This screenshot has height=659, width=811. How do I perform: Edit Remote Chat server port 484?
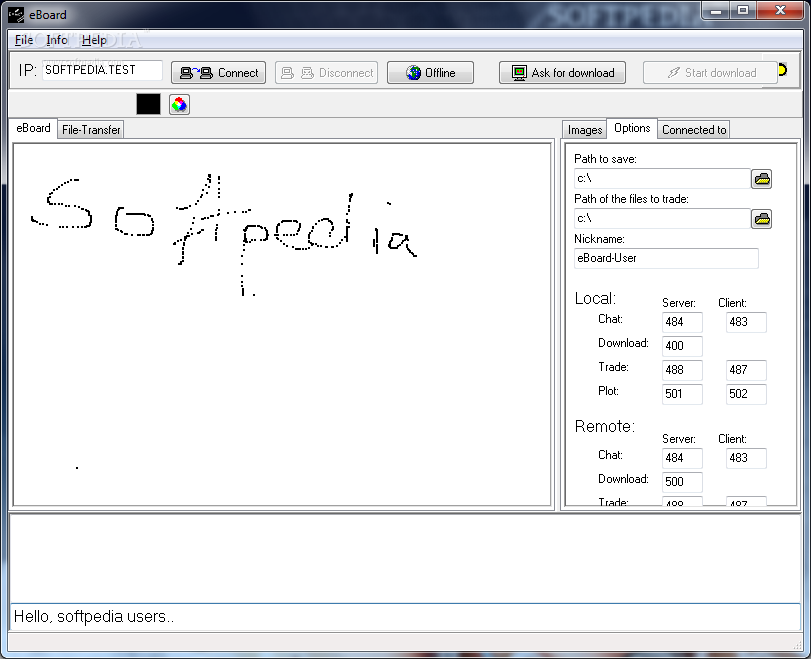pos(682,458)
